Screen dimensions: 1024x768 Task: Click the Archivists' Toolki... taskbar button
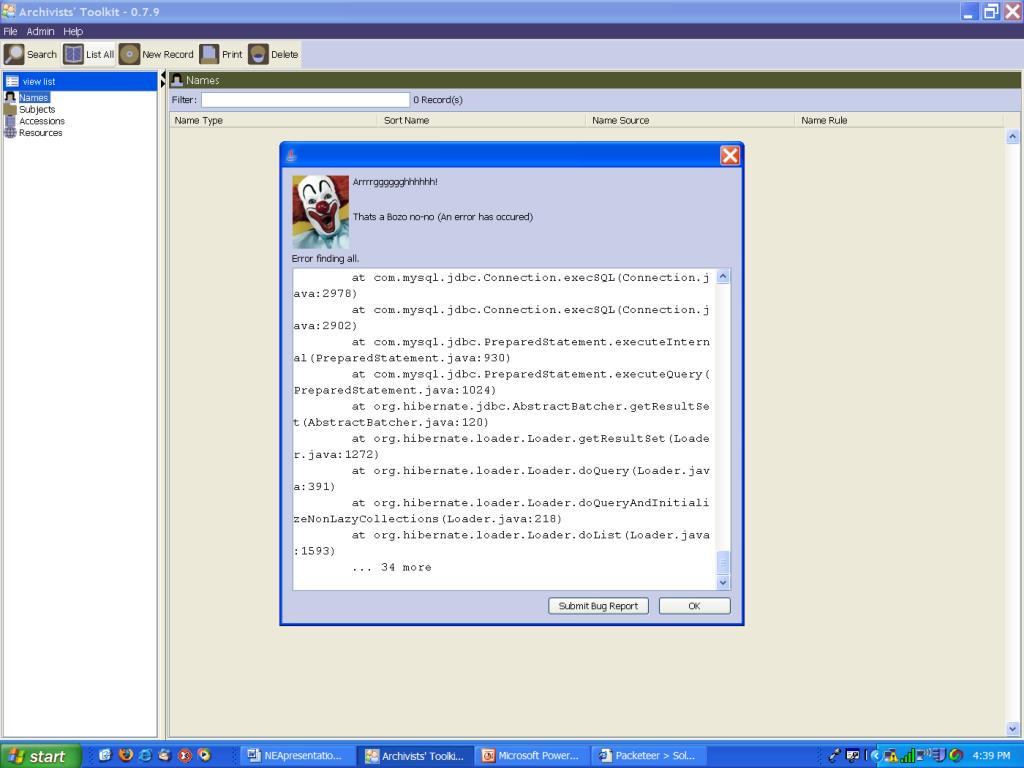415,756
